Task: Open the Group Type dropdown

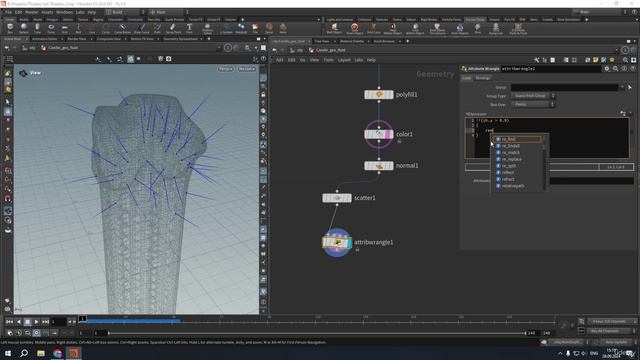Action: (533, 96)
